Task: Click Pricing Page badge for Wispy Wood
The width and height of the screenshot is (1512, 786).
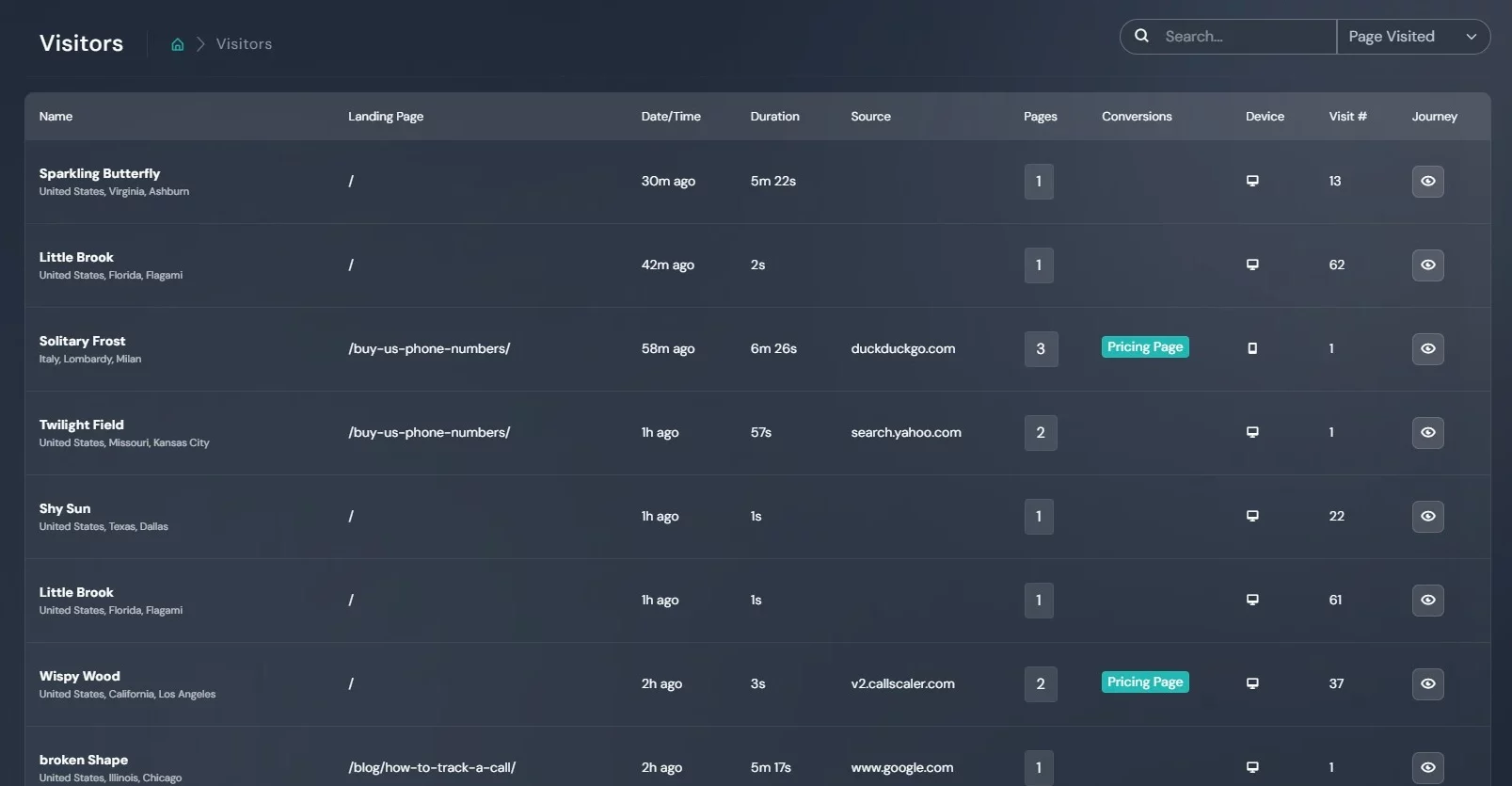Action: point(1145,682)
